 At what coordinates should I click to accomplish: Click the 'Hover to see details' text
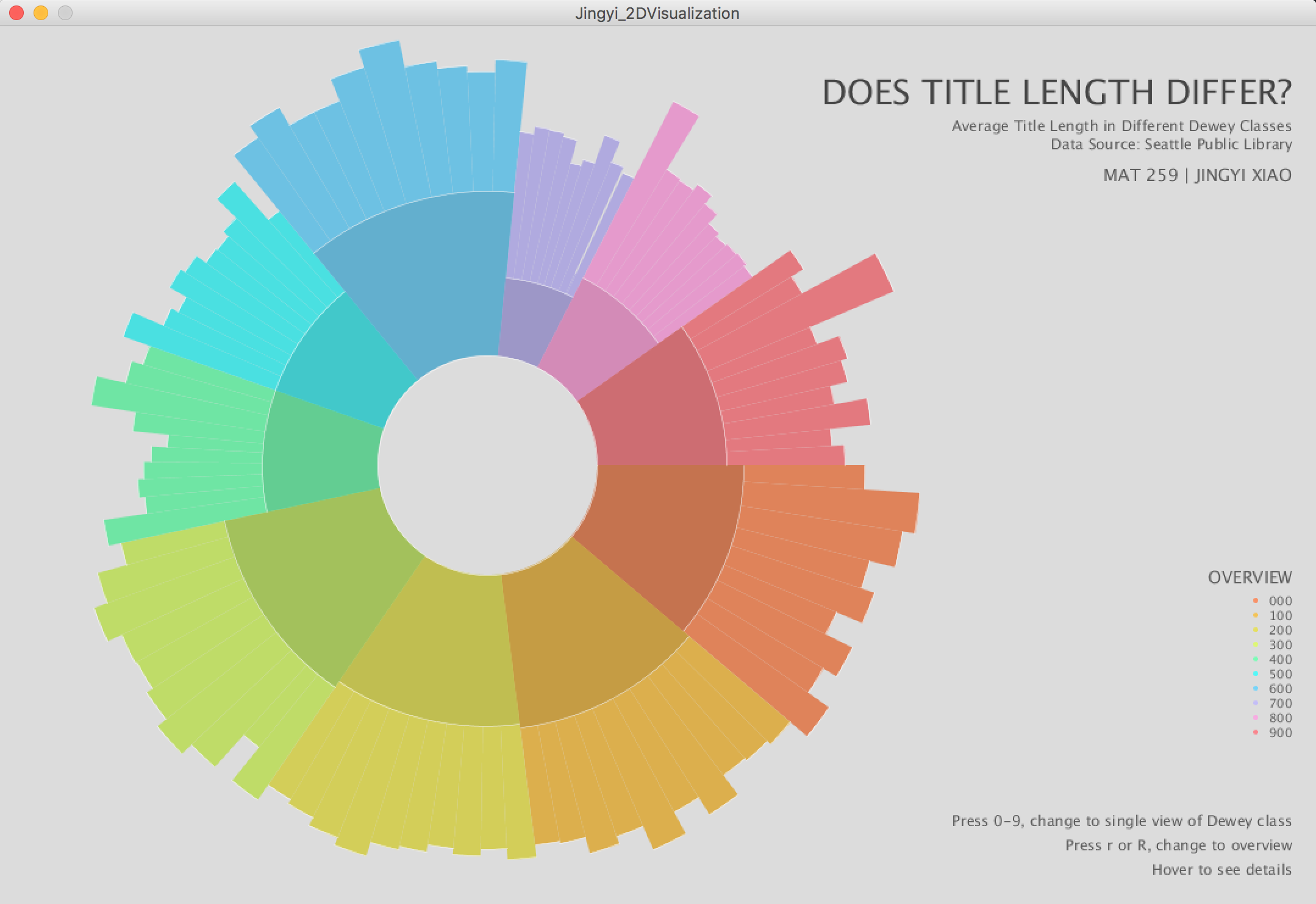pos(1221,870)
